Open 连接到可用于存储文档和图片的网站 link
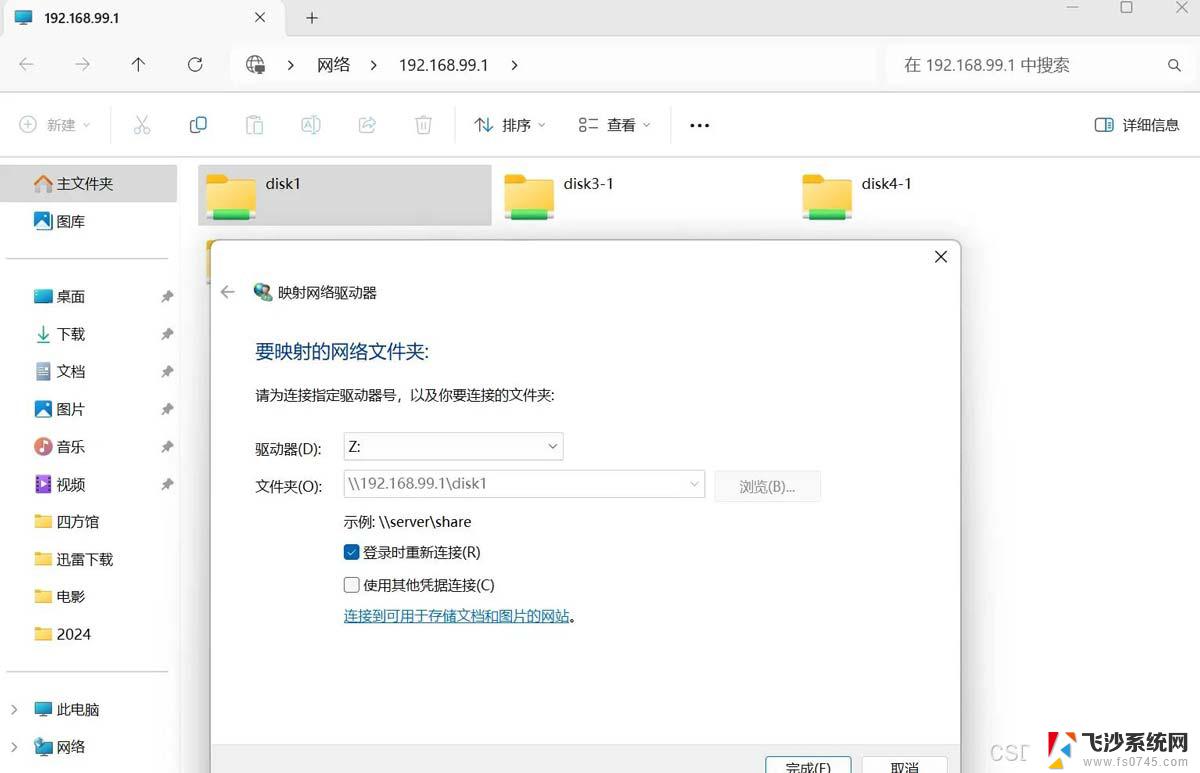 tap(457, 616)
